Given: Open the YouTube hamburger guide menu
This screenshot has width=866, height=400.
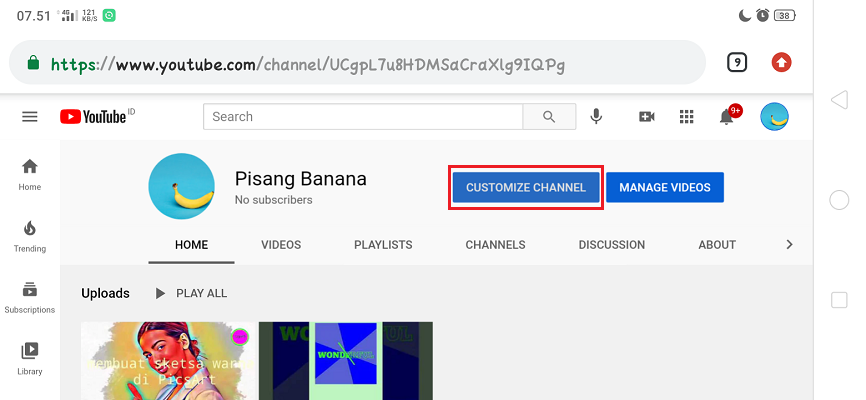Looking at the screenshot, I should coord(30,117).
